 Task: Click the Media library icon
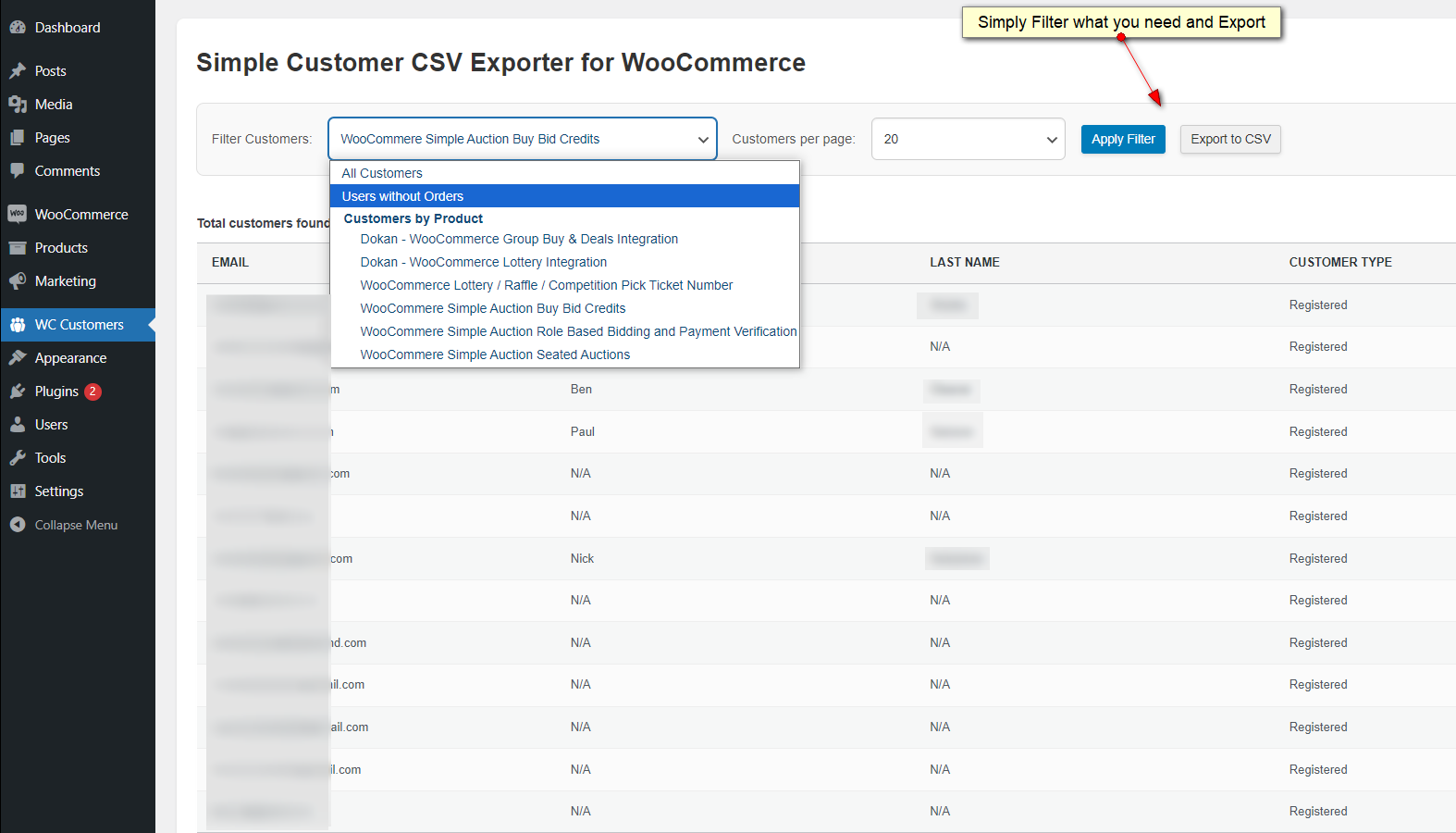pyautogui.click(x=18, y=105)
